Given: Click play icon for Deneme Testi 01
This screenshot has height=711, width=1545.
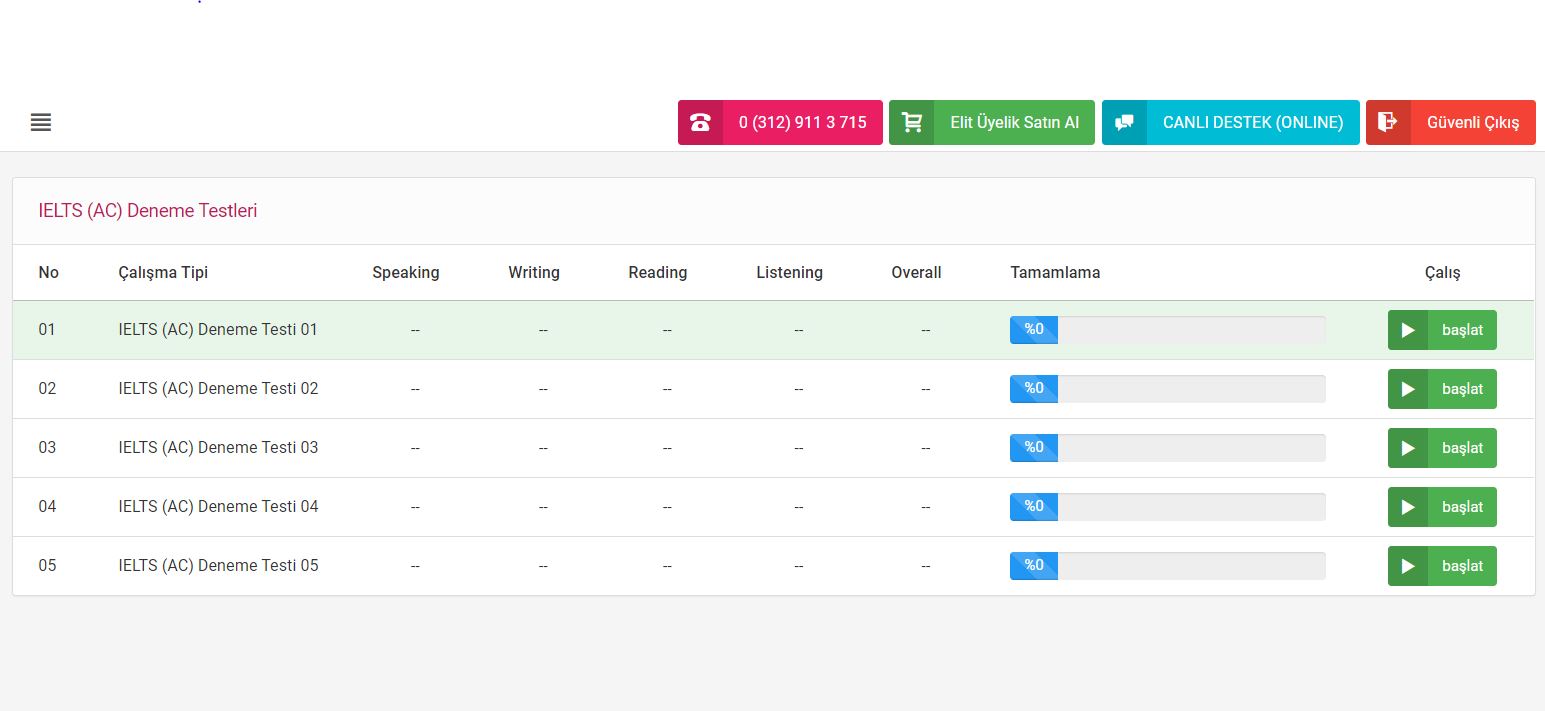Looking at the screenshot, I should 1408,330.
